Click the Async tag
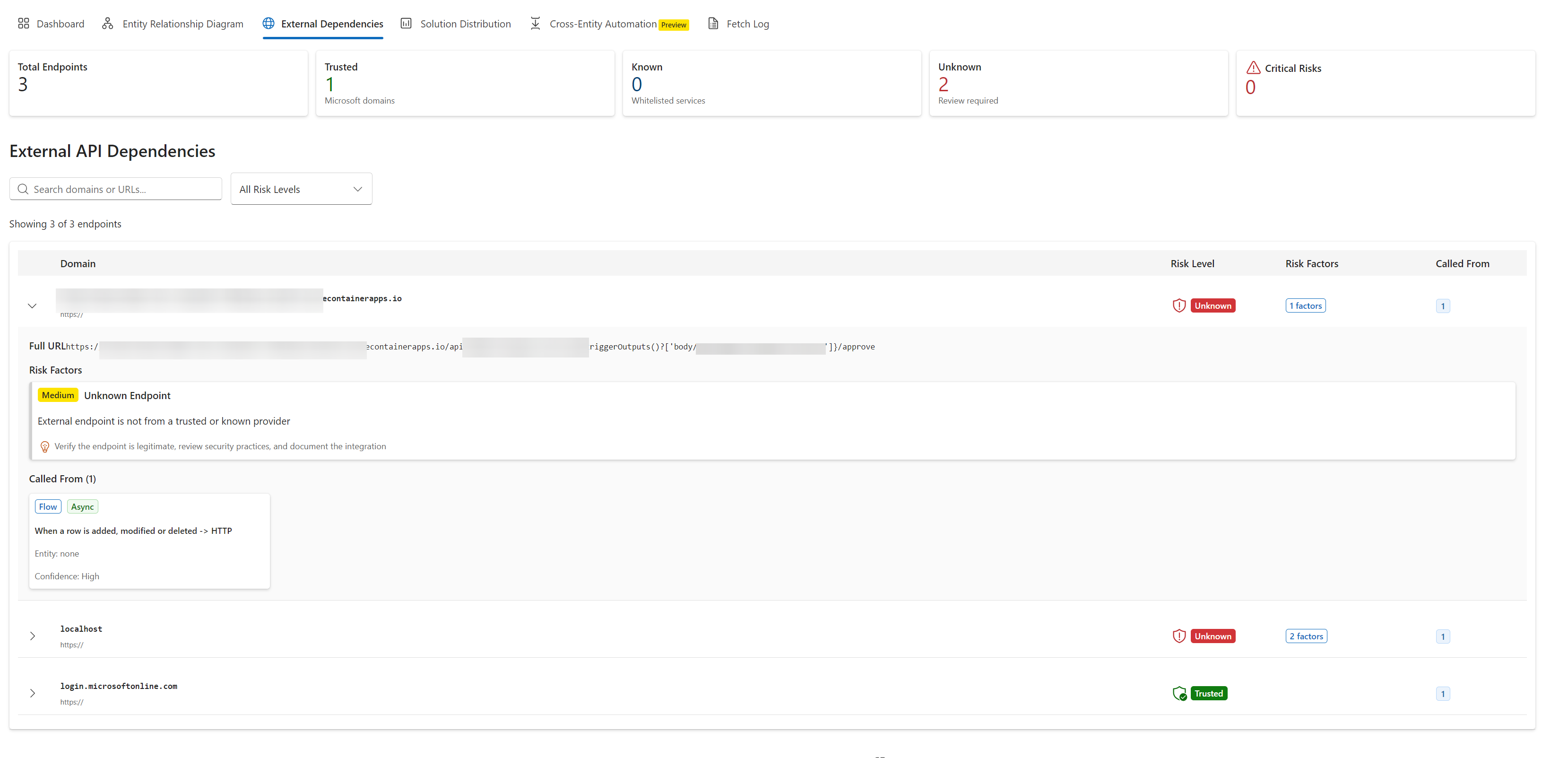The width and height of the screenshot is (1568, 758). pyautogui.click(x=82, y=506)
